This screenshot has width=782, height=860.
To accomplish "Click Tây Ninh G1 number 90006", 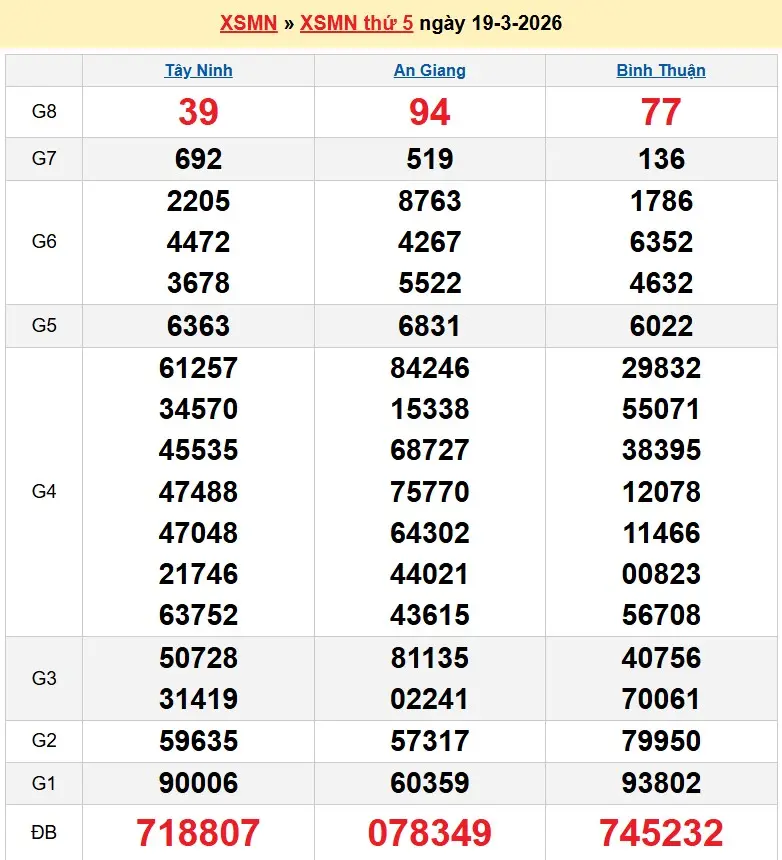I will point(198,783).
